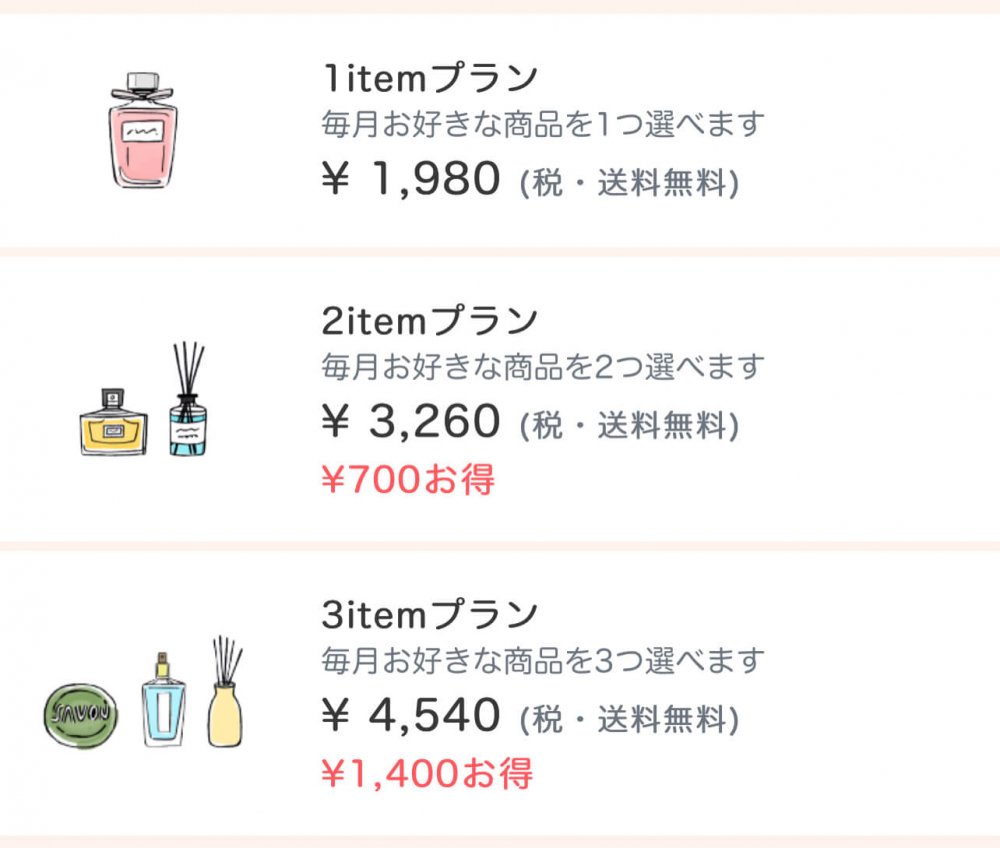1000x848 pixels.
Task: Tap the yellow perfume bottle illustration
Action: [x=113, y=421]
